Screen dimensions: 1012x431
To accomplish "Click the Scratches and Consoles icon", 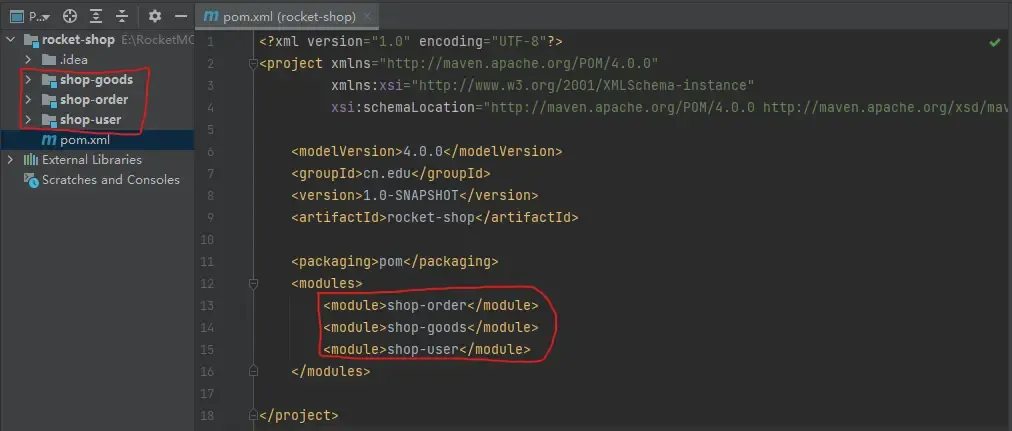I will (31, 180).
